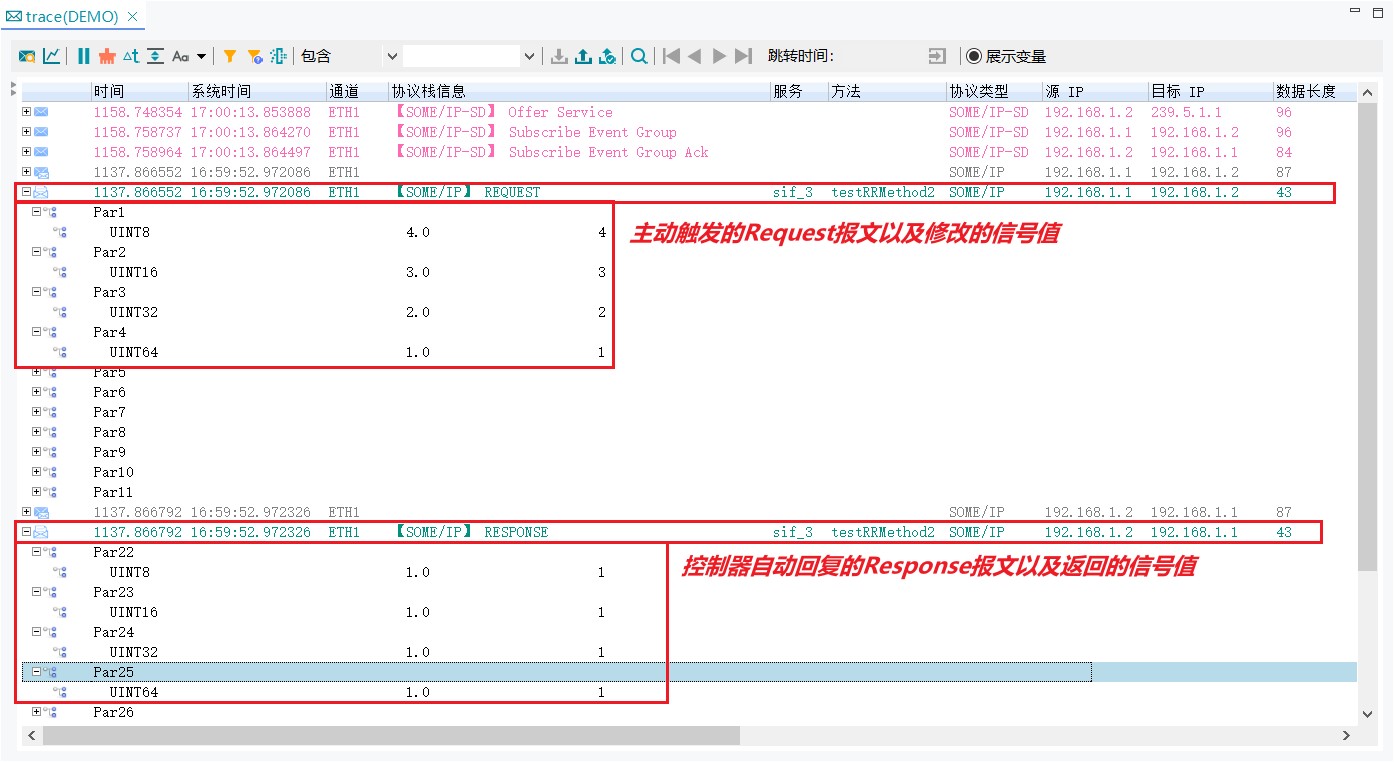This screenshot has width=1394, height=762.
Task: Click the REQUEST row open-envelope icon
Action: pos(41,192)
